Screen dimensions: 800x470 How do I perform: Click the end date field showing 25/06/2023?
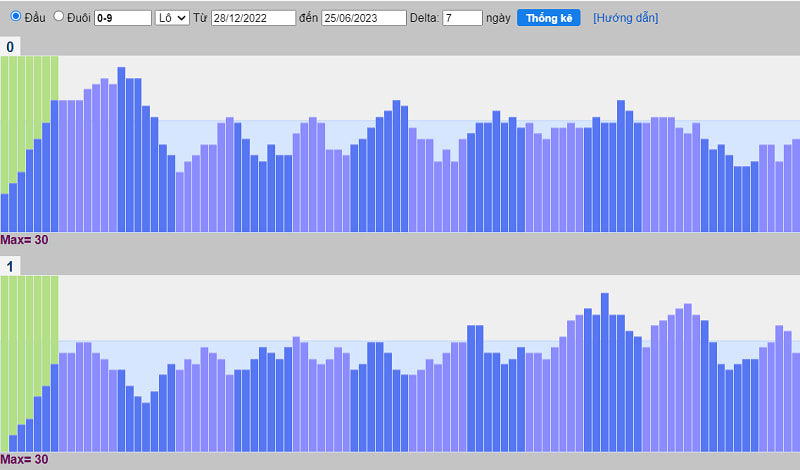(364, 18)
